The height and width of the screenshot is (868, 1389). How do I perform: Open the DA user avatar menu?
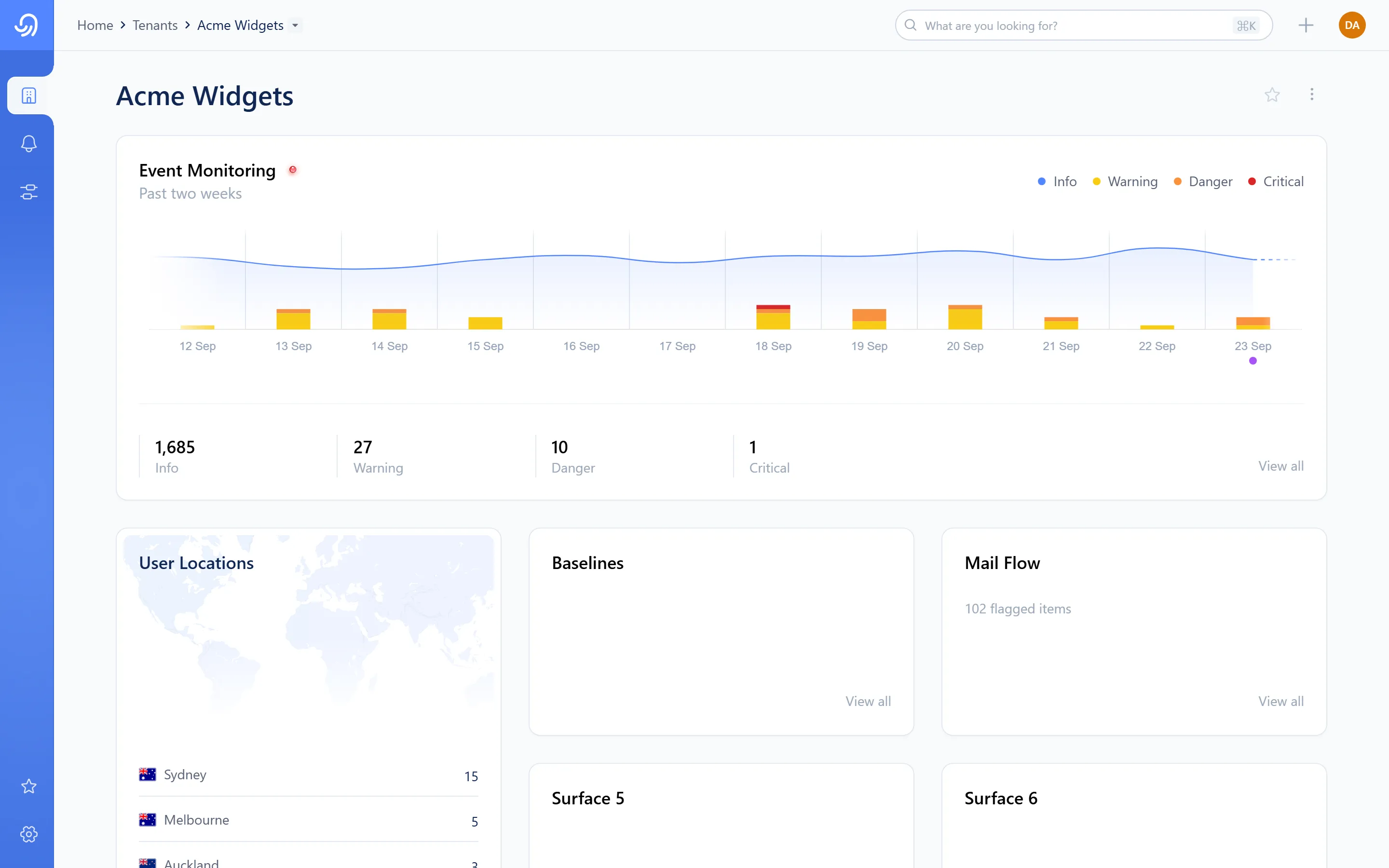pyautogui.click(x=1352, y=25)
